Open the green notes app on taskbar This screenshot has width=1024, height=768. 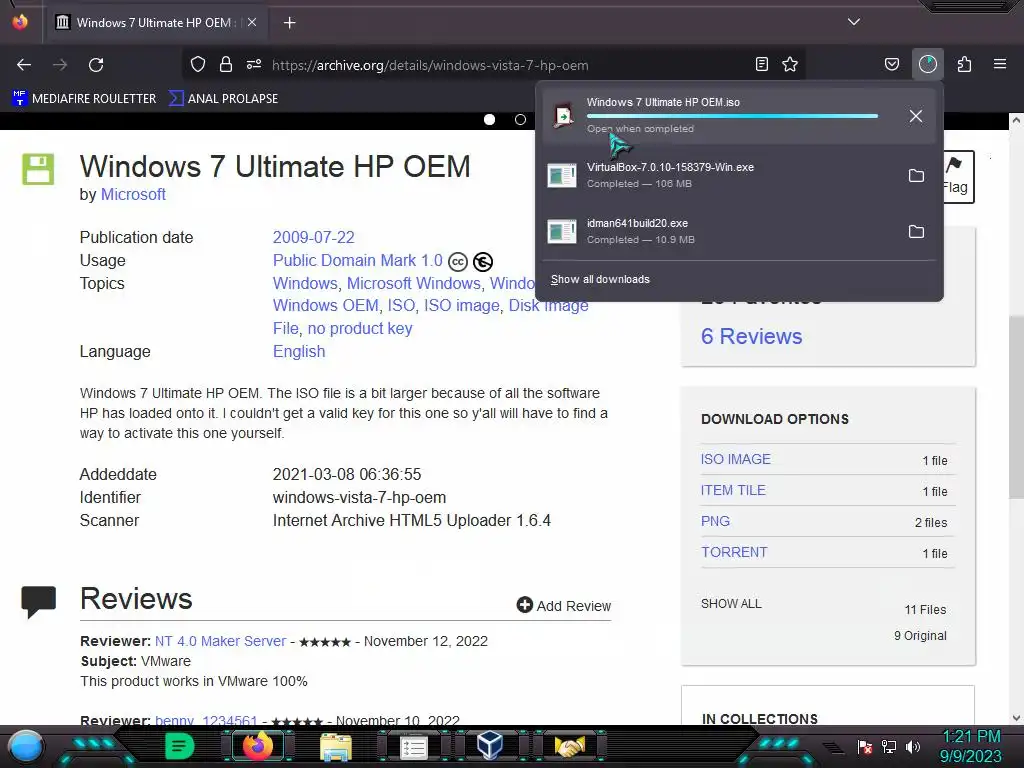[180, 746]
